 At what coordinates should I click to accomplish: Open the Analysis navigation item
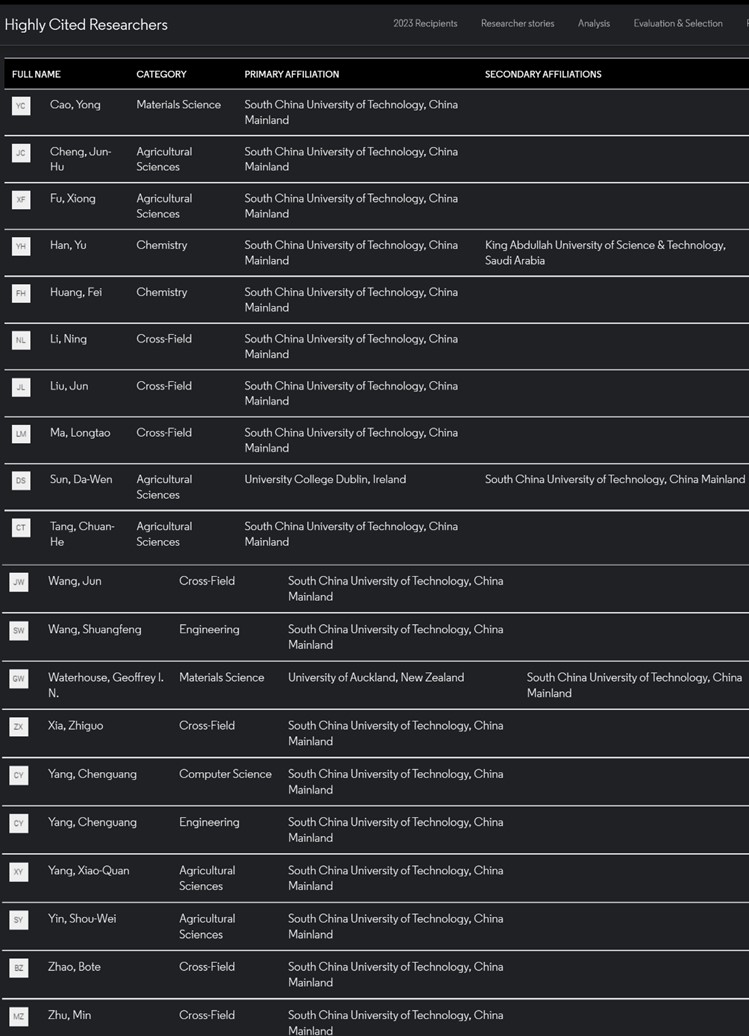(x=593, y=24)
